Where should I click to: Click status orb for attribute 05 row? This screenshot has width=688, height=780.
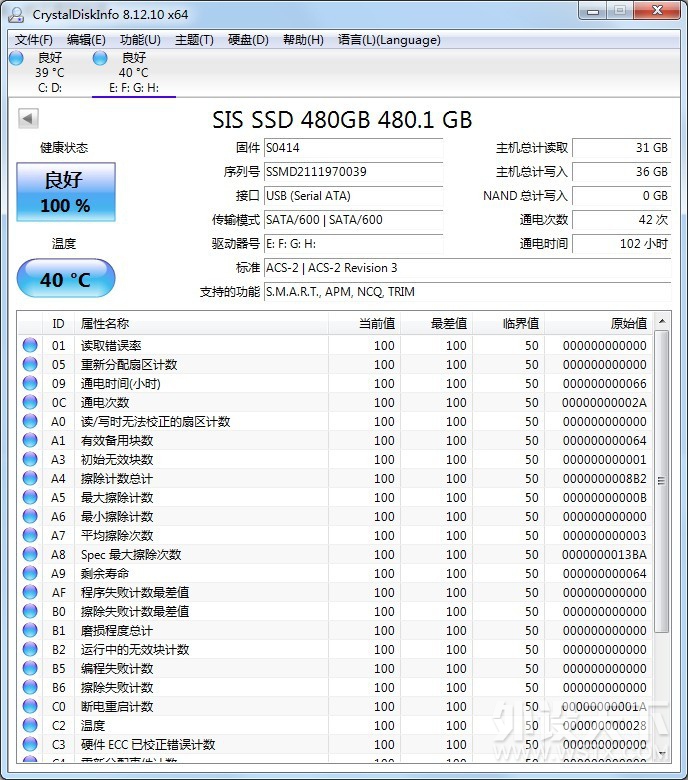coord(30,364)
